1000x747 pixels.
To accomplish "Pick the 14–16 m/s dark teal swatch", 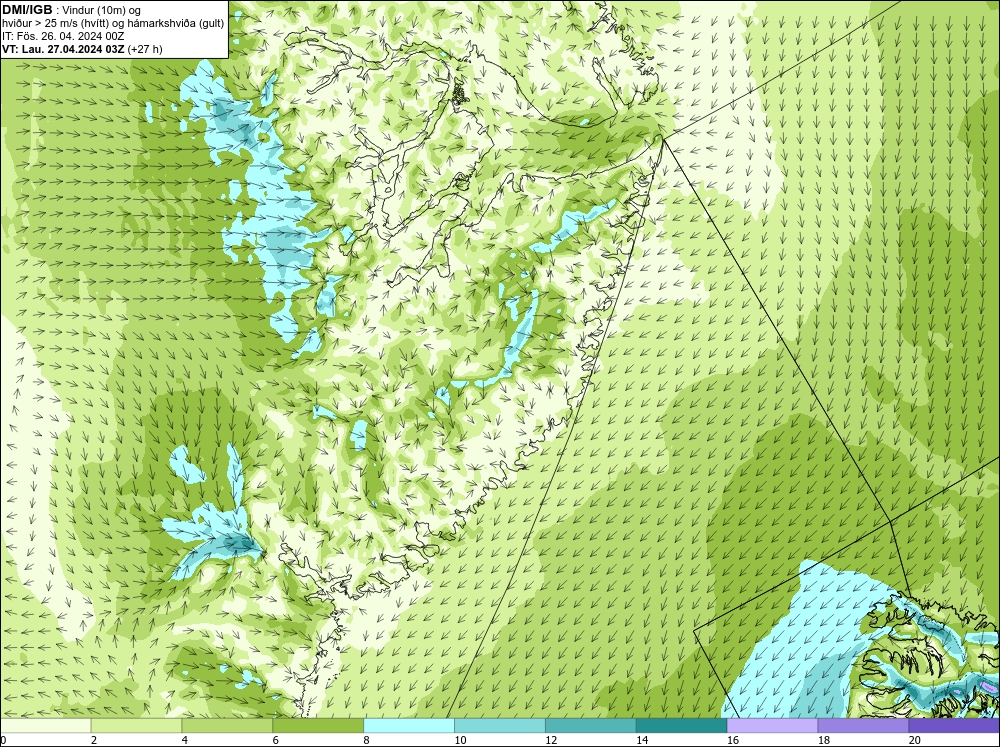I will [x=682, y=726].
